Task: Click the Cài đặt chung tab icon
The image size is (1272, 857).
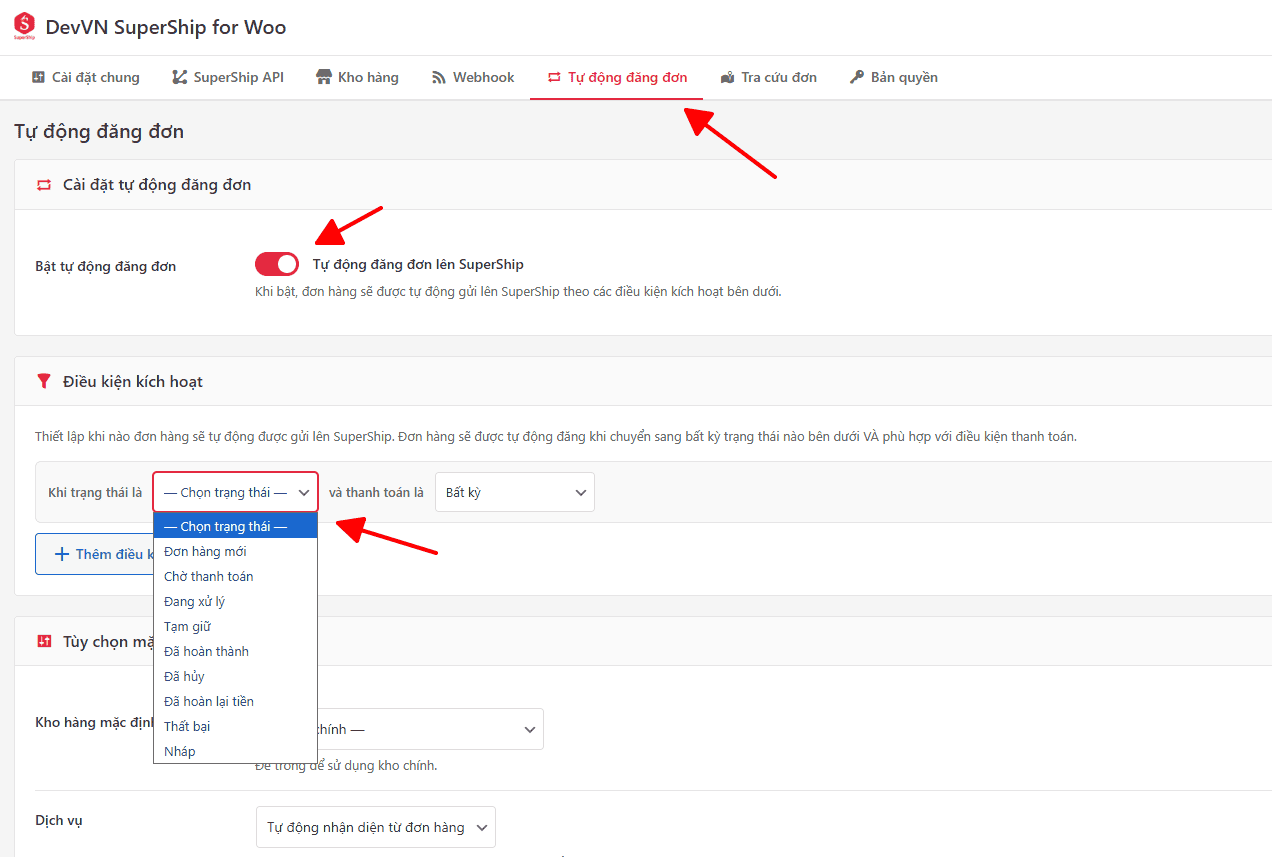Action: (38, 77)
